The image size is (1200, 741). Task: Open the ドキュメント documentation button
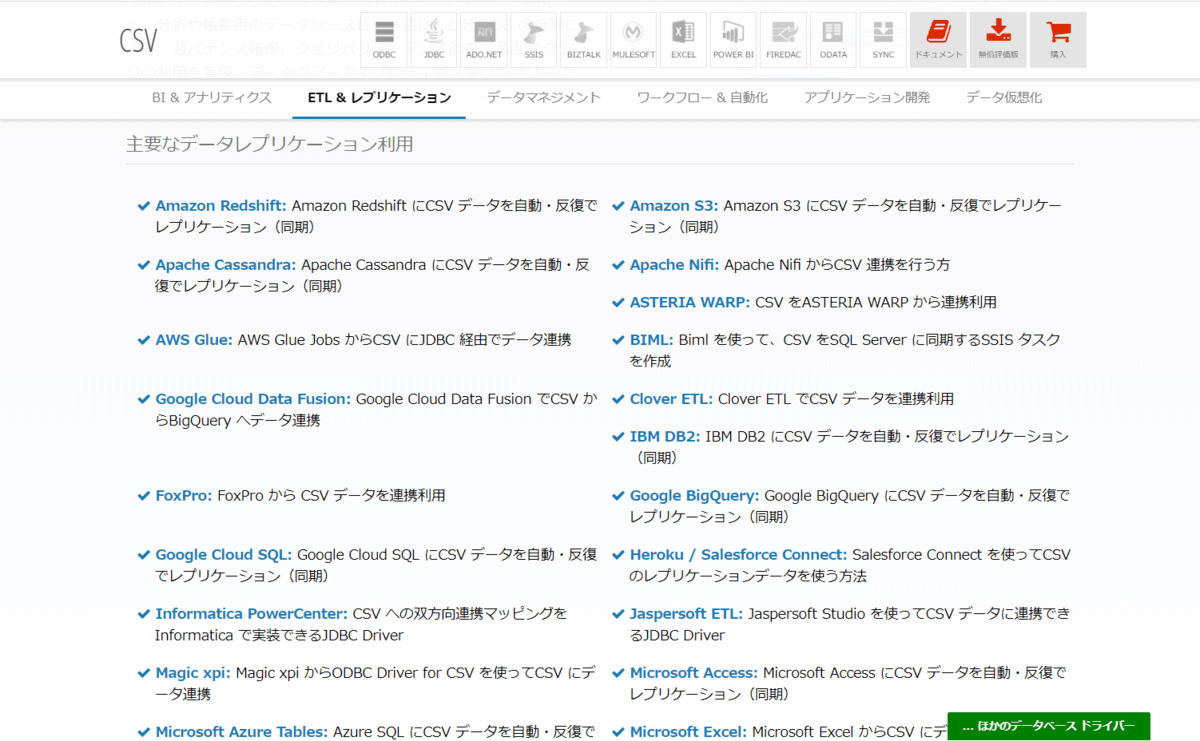(x=938, y=40)
